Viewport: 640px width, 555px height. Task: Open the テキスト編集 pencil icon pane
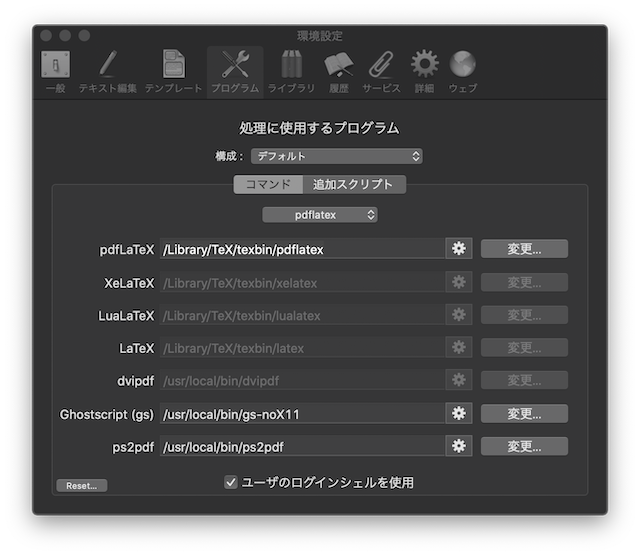click(107, 70)
